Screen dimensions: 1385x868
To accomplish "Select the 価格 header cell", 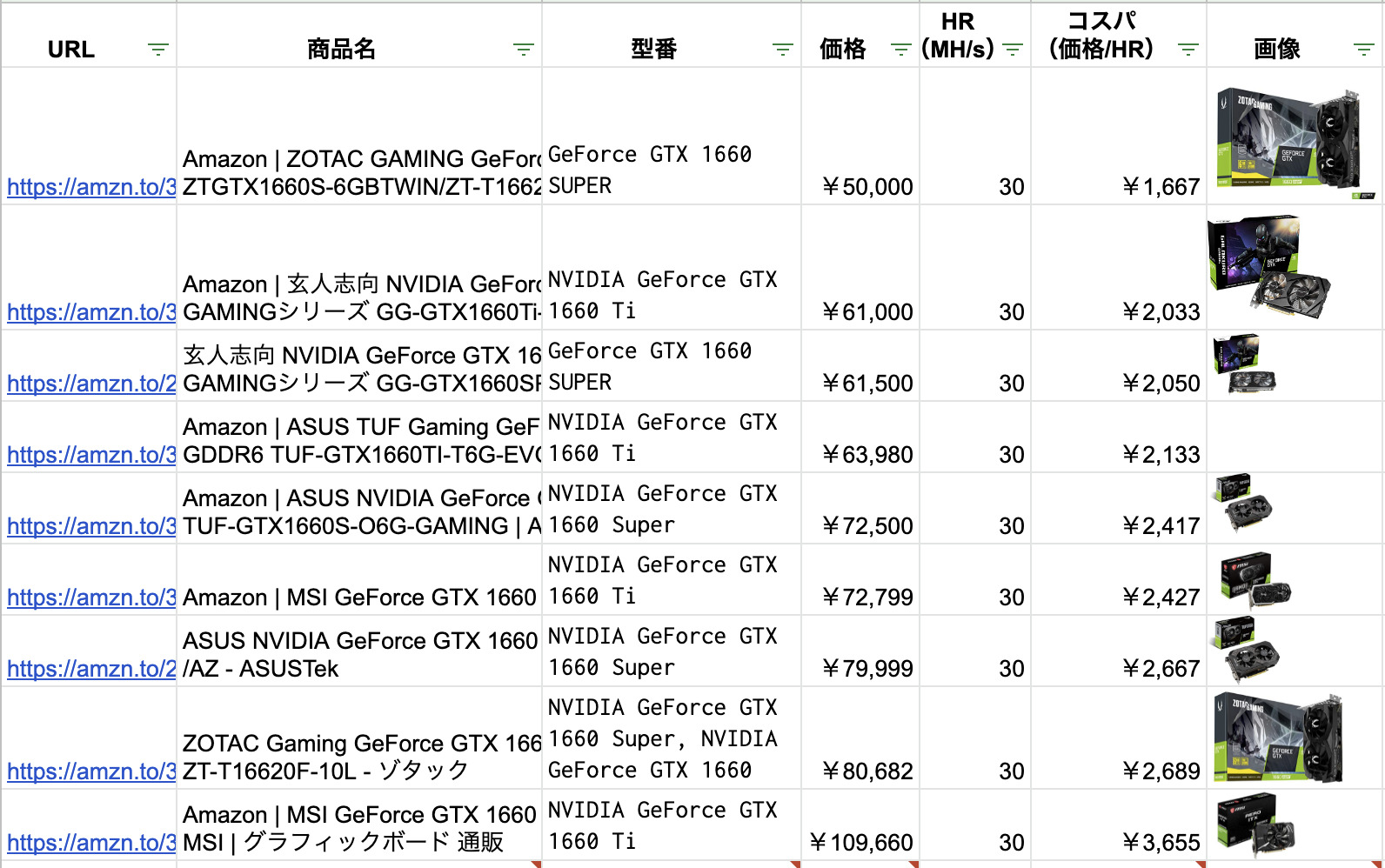I will click(860, 35).
